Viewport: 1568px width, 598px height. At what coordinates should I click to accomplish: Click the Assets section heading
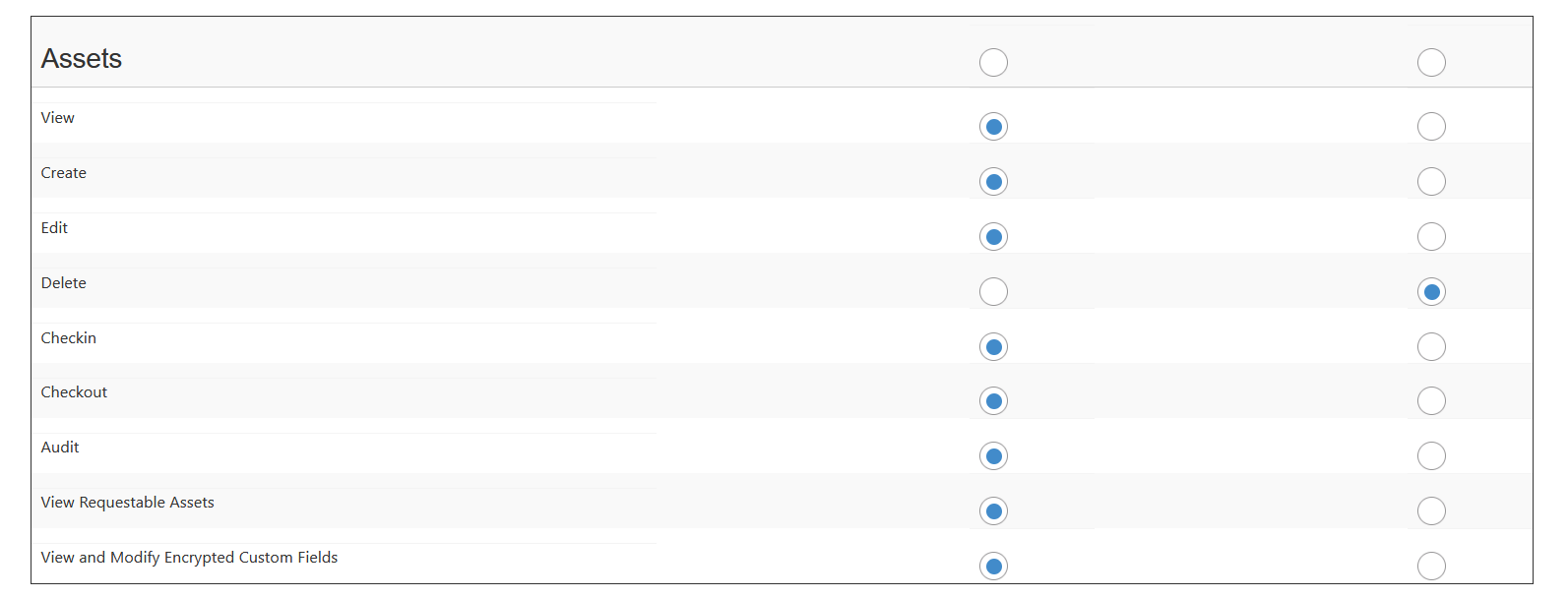pos(82,59)
